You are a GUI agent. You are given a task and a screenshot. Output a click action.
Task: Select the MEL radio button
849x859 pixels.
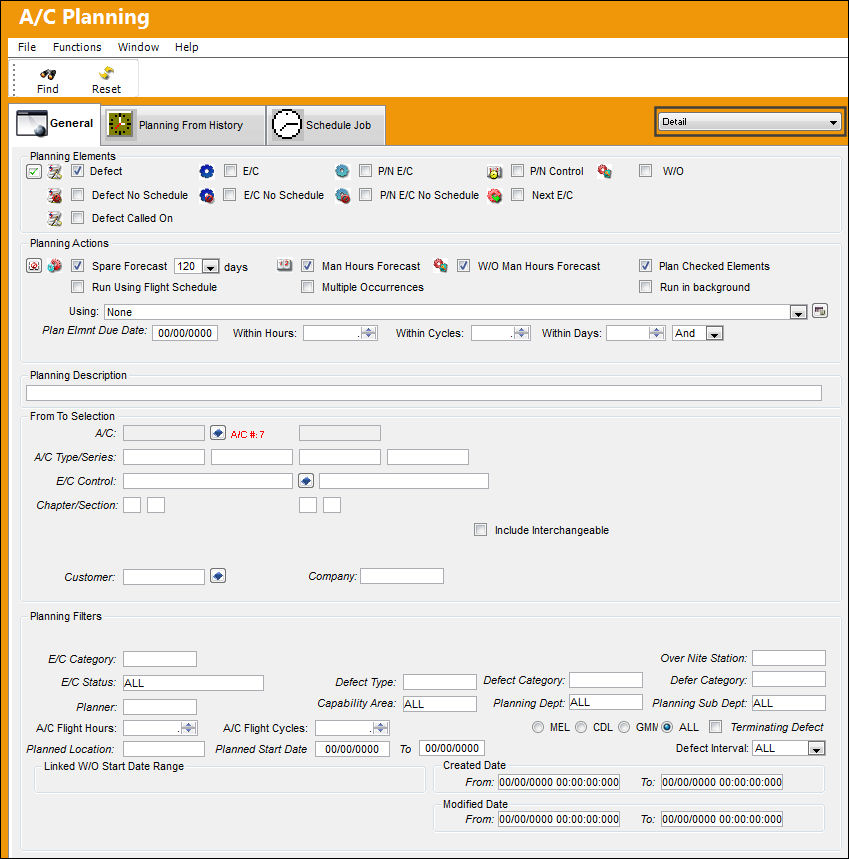coord(538,727)
